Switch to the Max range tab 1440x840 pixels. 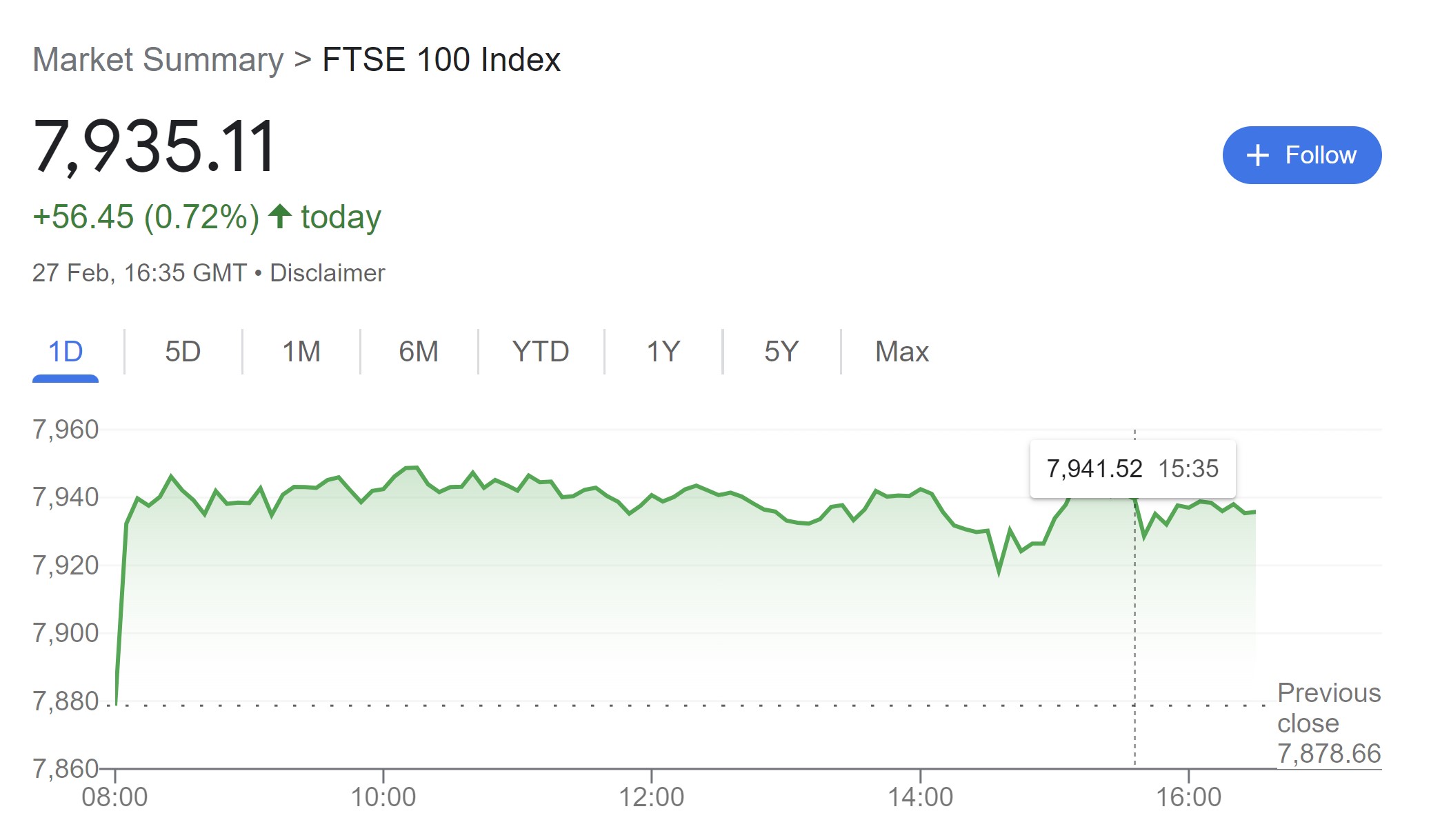click(901, 352)
